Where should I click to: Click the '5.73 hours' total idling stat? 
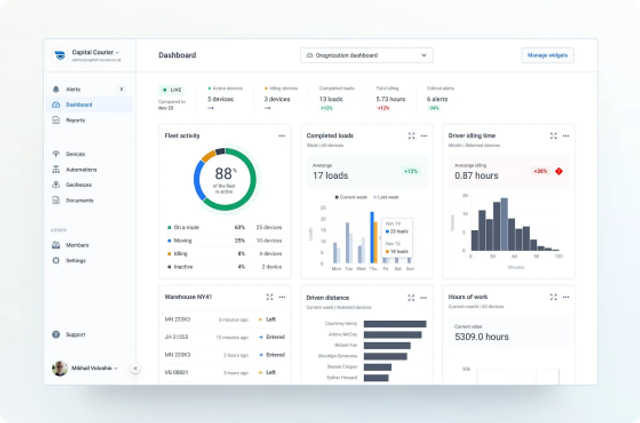pyautogui.click(x=391, y=99)
